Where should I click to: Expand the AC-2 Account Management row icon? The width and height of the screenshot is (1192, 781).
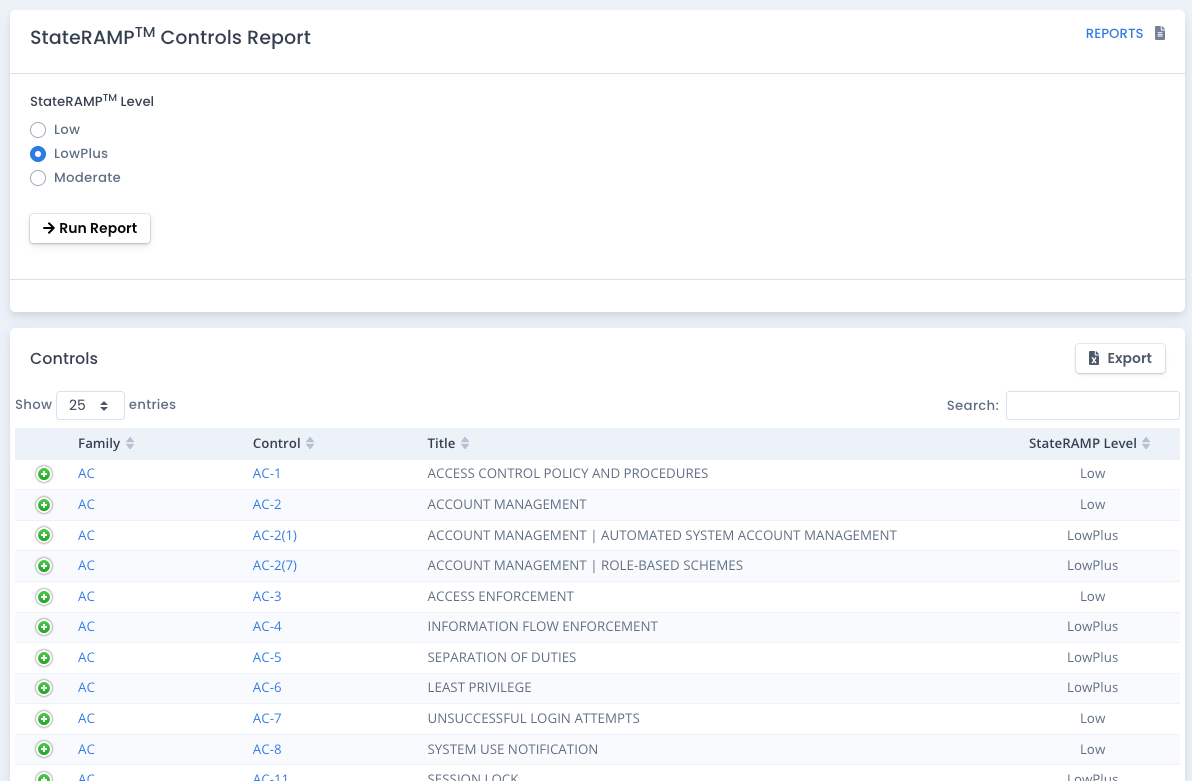pos(44,505)
